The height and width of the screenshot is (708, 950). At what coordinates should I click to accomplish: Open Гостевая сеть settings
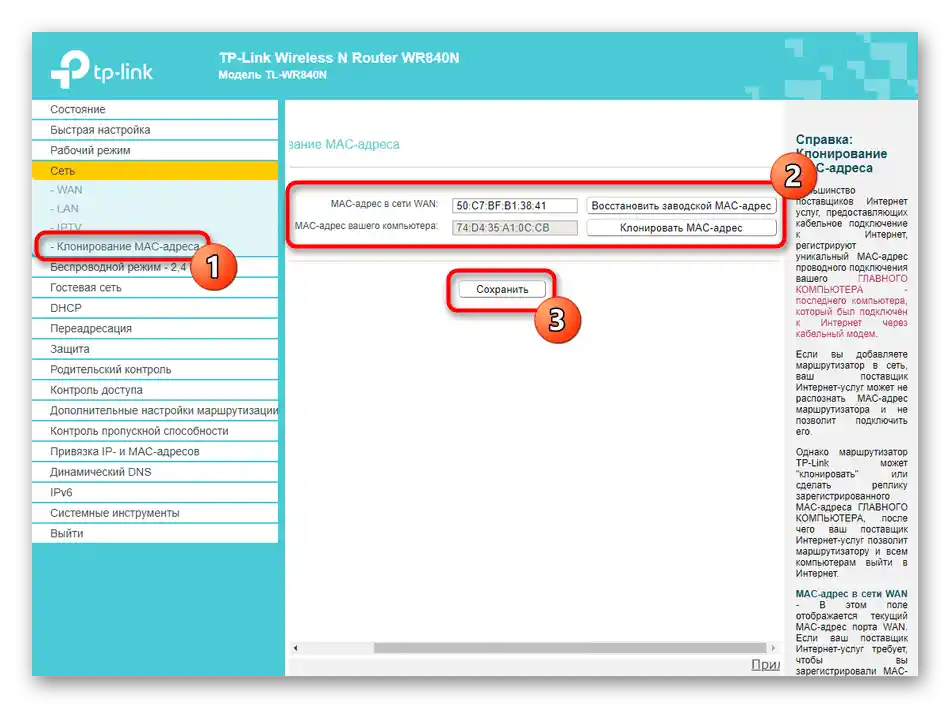[155, 288]
